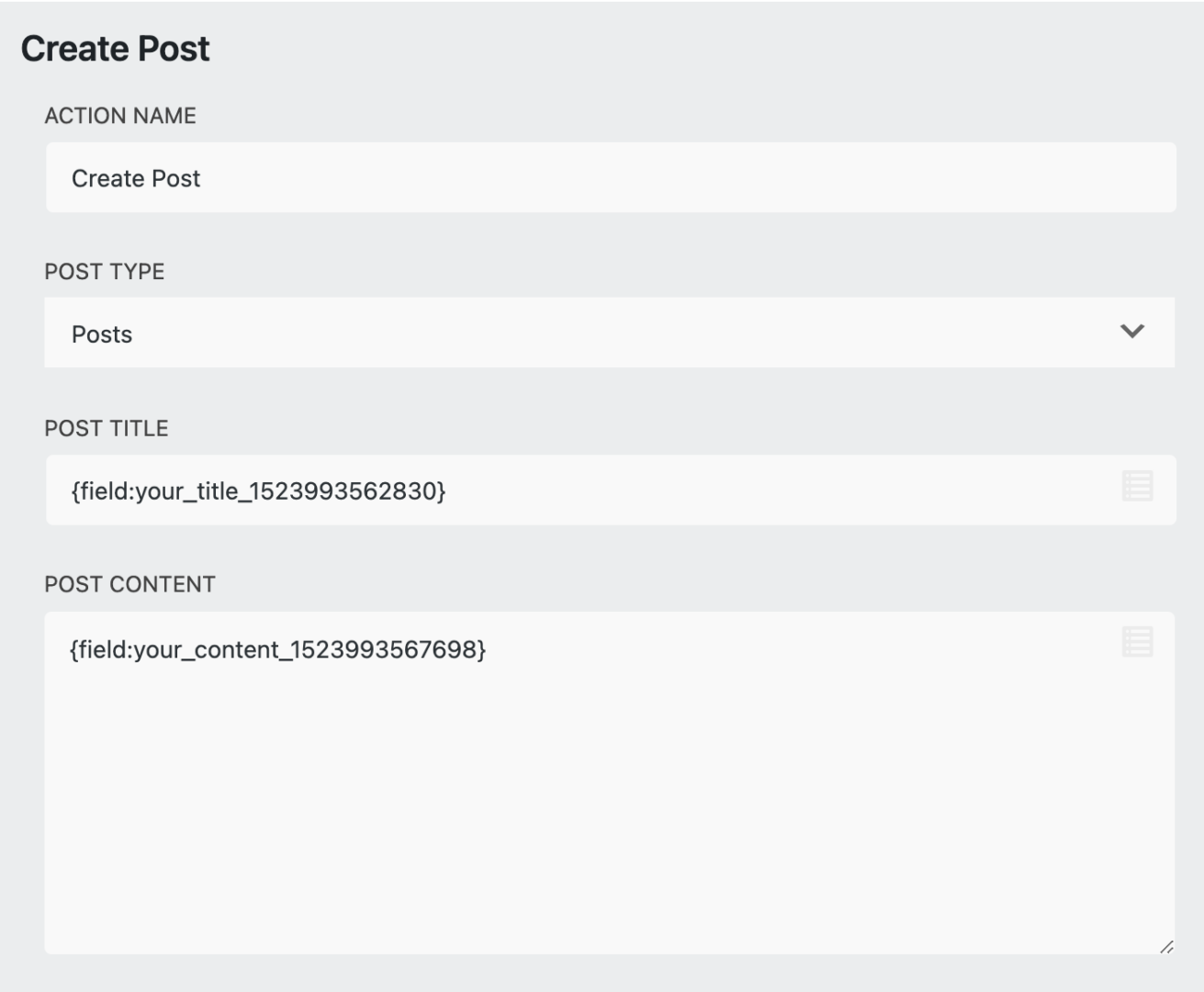This screenshot has height=992, width=1204.
Task: Click the resize handle of the content textarea
Action: tap(1168, 947)
